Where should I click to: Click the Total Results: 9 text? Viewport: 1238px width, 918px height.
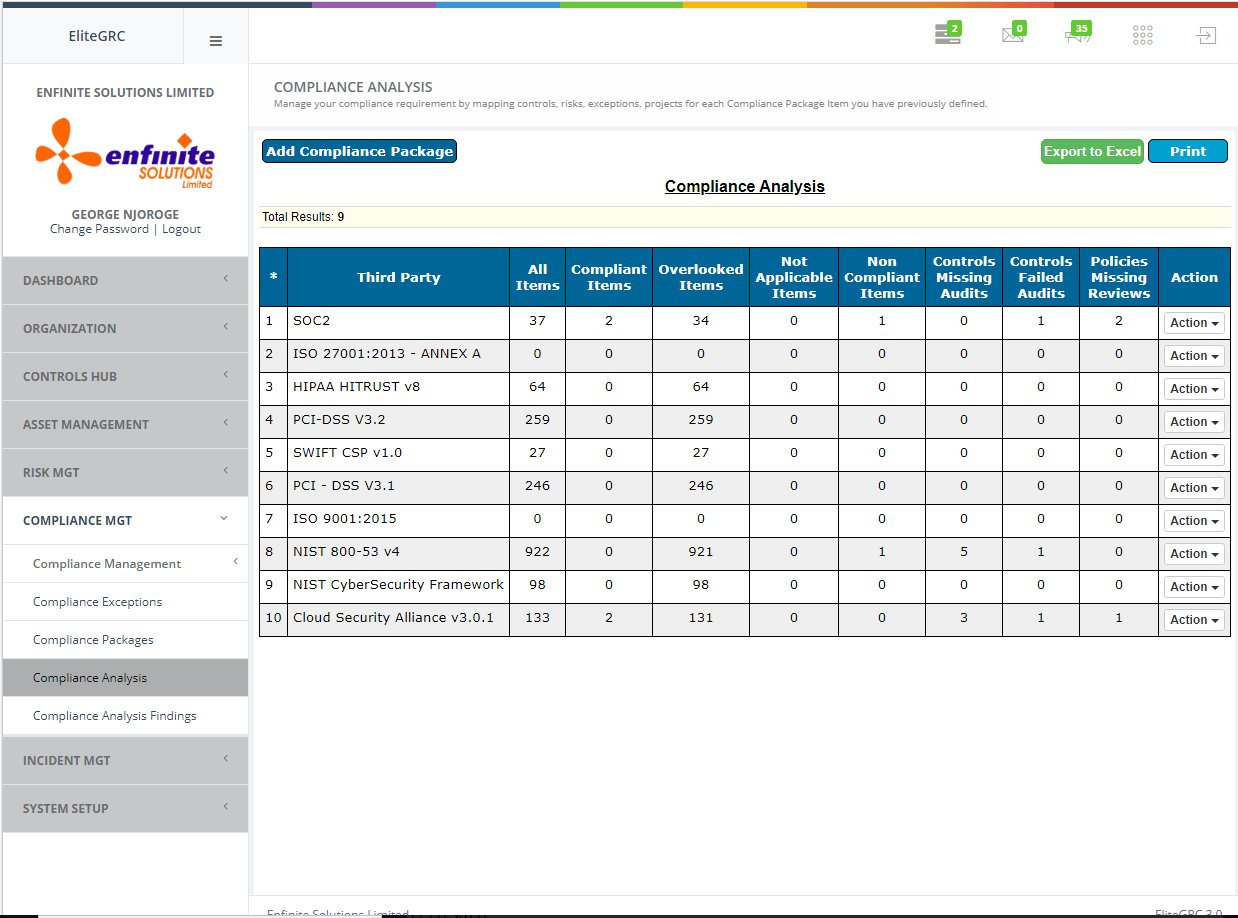tap(303, 217)
